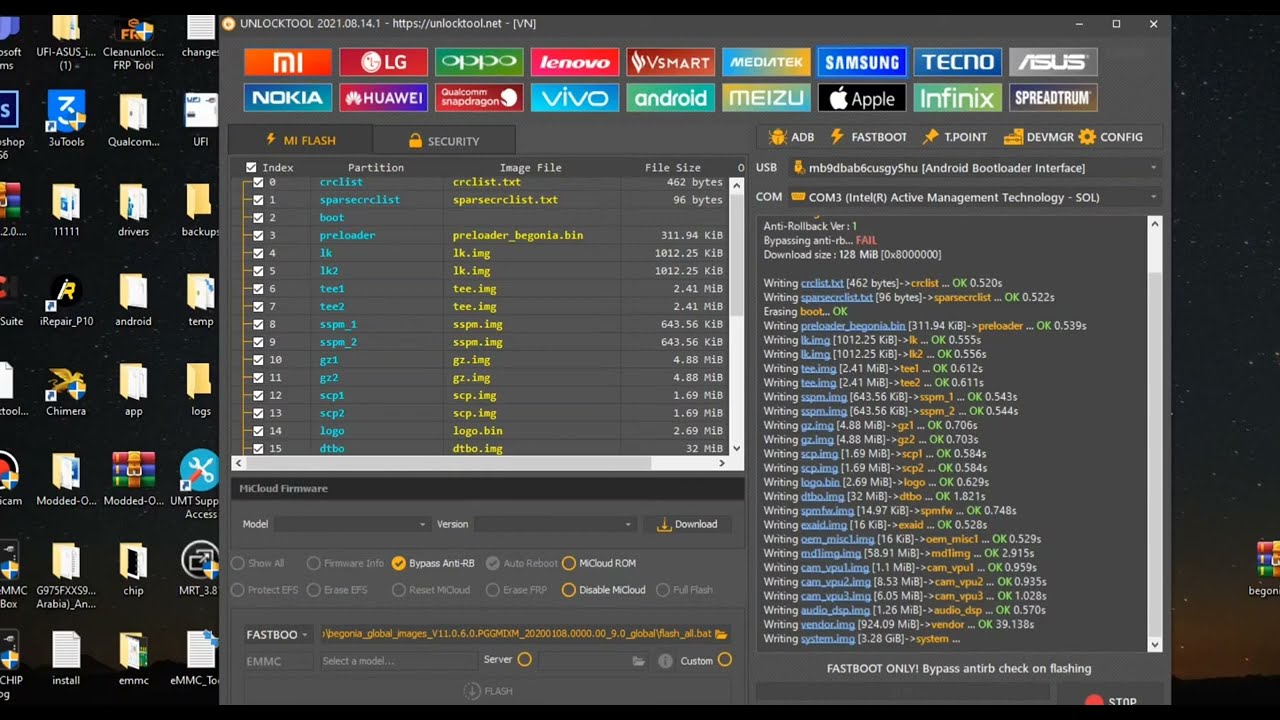Image resolution: width=1280 pixels, height=720 pixels.
Task: Open the T.POINT tool
Action: [955, 137]
